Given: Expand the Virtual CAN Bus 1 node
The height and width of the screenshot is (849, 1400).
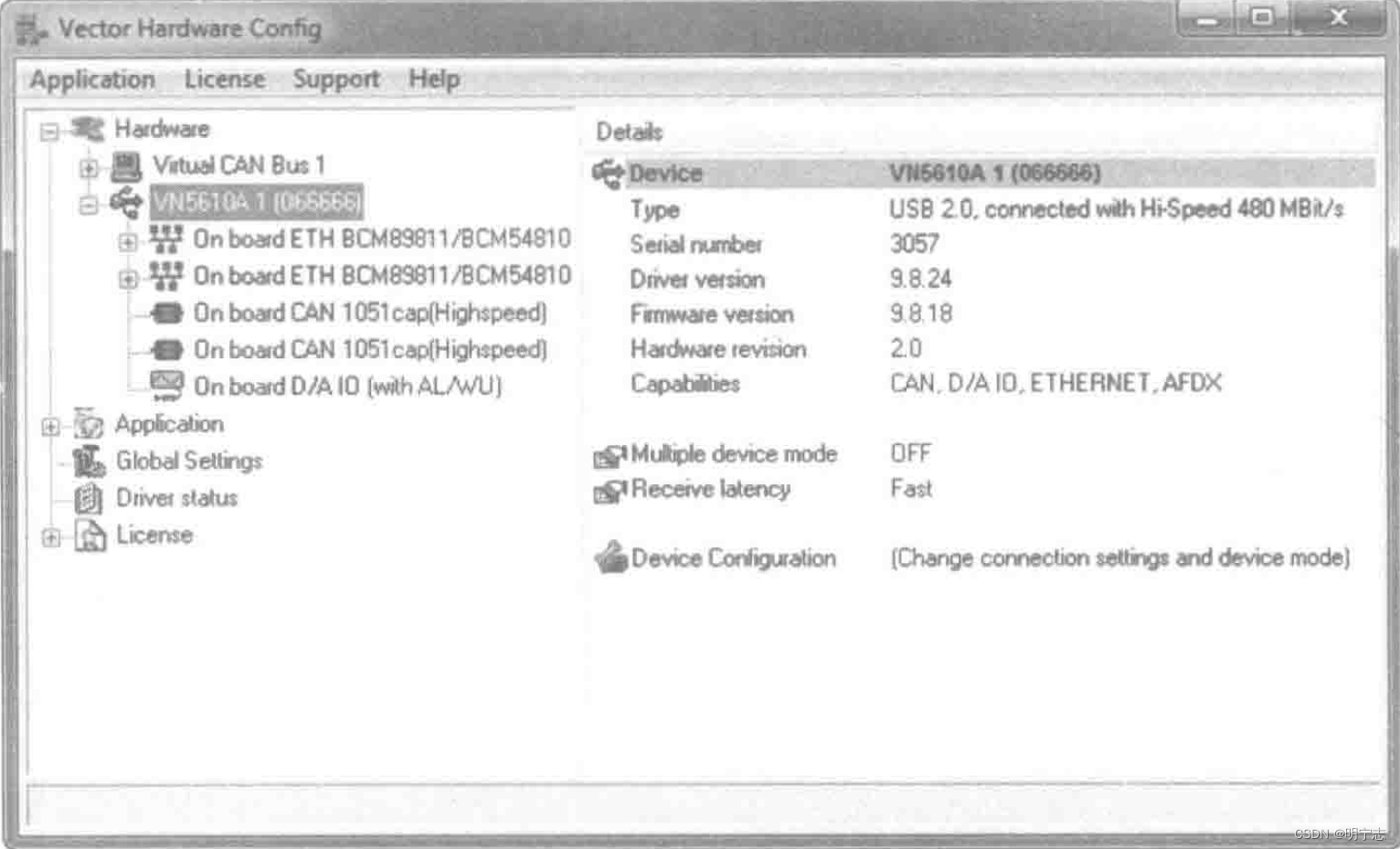Looking at the screenshot, I should pos(88,168).
